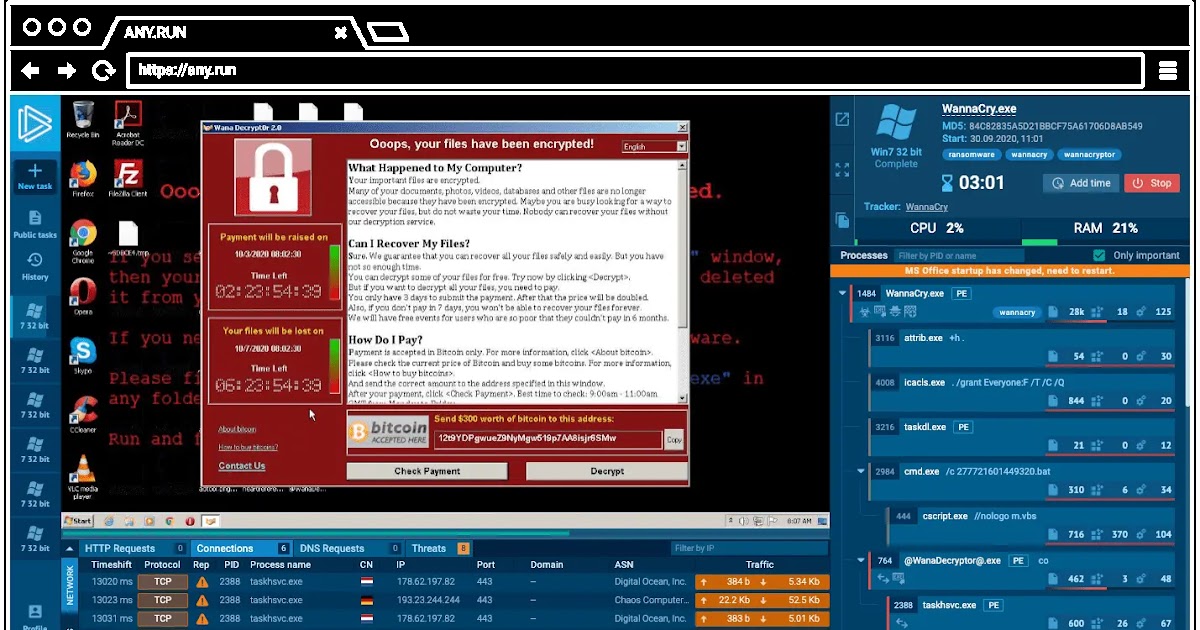Click the ransomware tag
1200x630 pixels.
click(973, 155)
